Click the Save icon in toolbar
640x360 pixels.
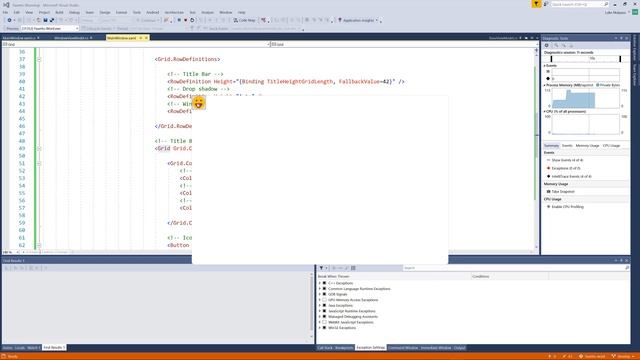[45, 20]
